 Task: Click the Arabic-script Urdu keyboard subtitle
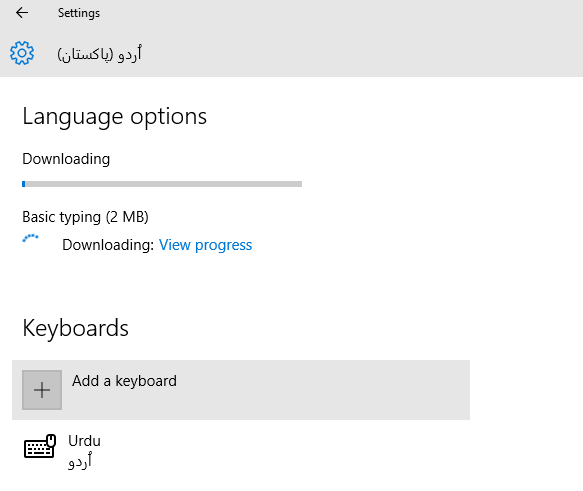[80, 461]
